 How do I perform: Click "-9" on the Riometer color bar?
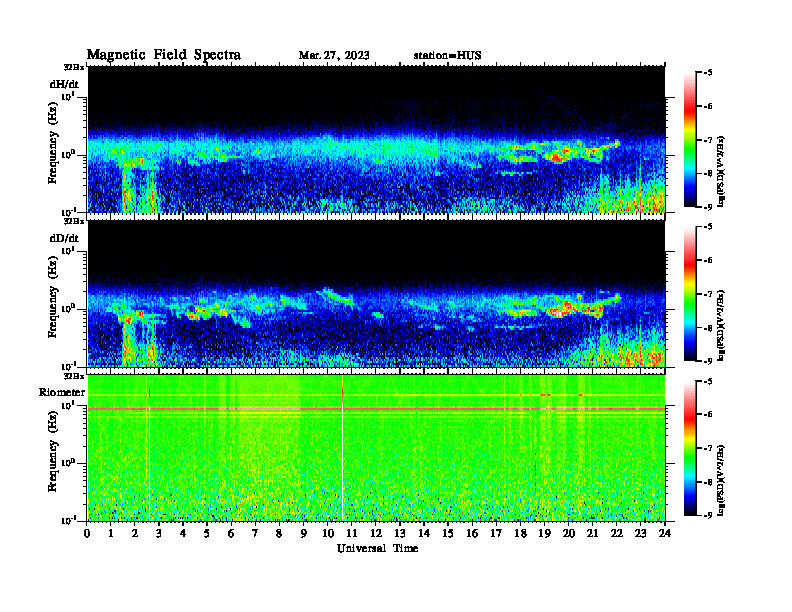pos(708,515)
